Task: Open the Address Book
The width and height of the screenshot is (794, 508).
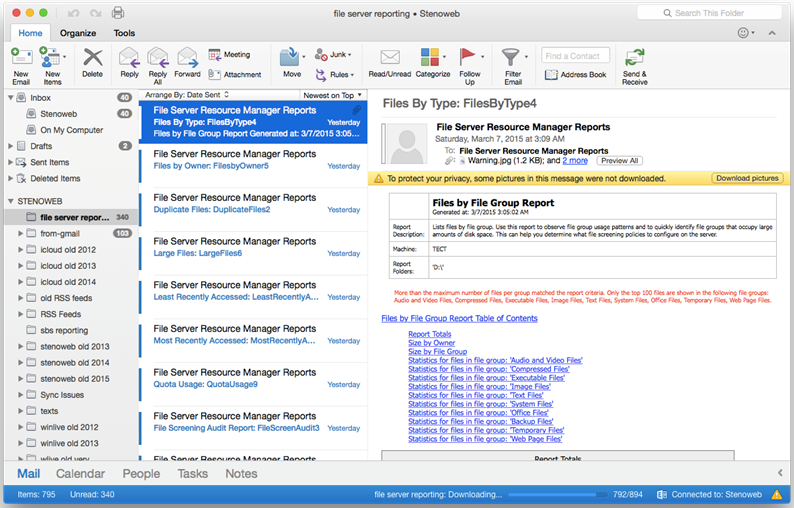Action: point(575,75)
